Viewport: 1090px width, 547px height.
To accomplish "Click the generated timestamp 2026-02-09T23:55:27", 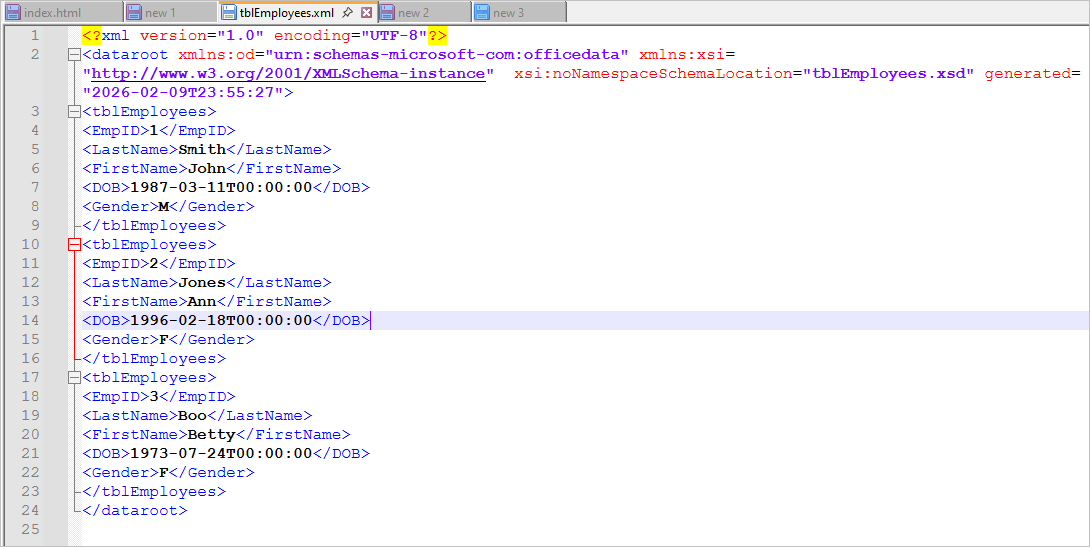I will click(x=183, y=92).
